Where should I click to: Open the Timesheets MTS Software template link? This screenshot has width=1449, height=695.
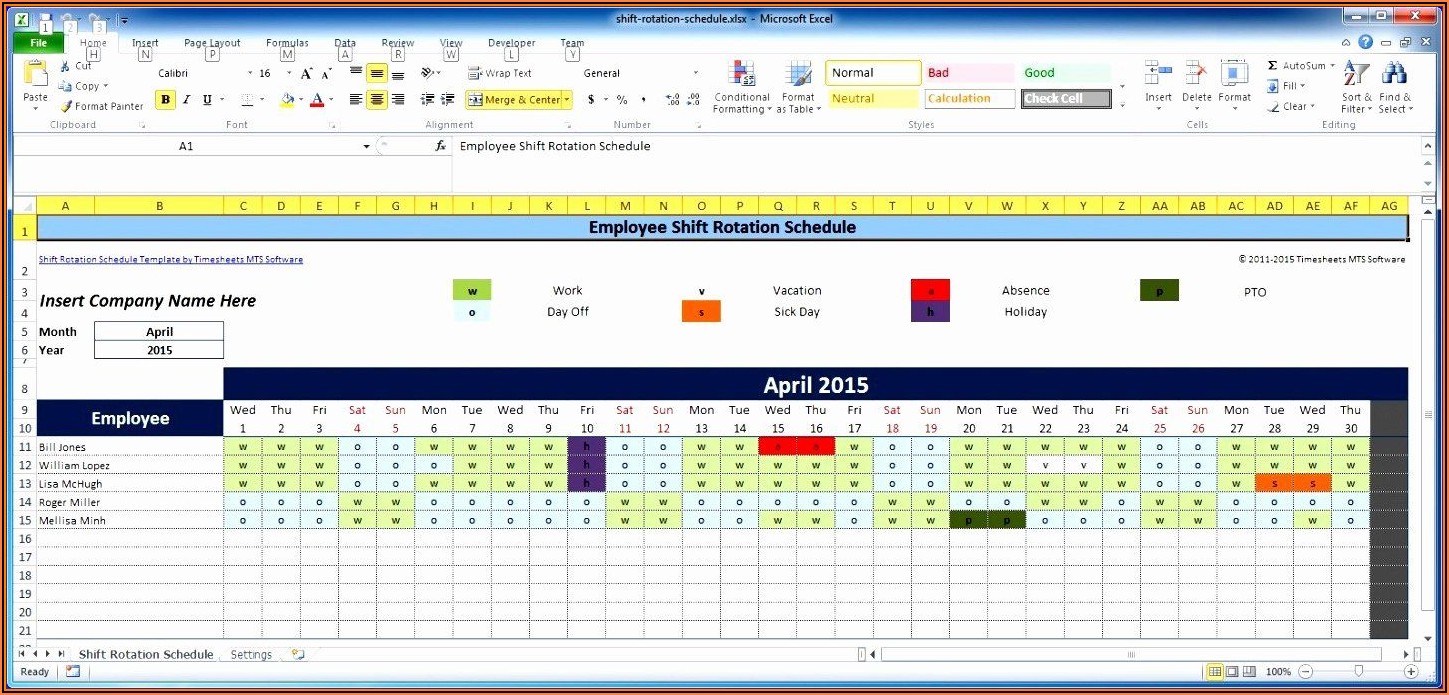point(171,259)
